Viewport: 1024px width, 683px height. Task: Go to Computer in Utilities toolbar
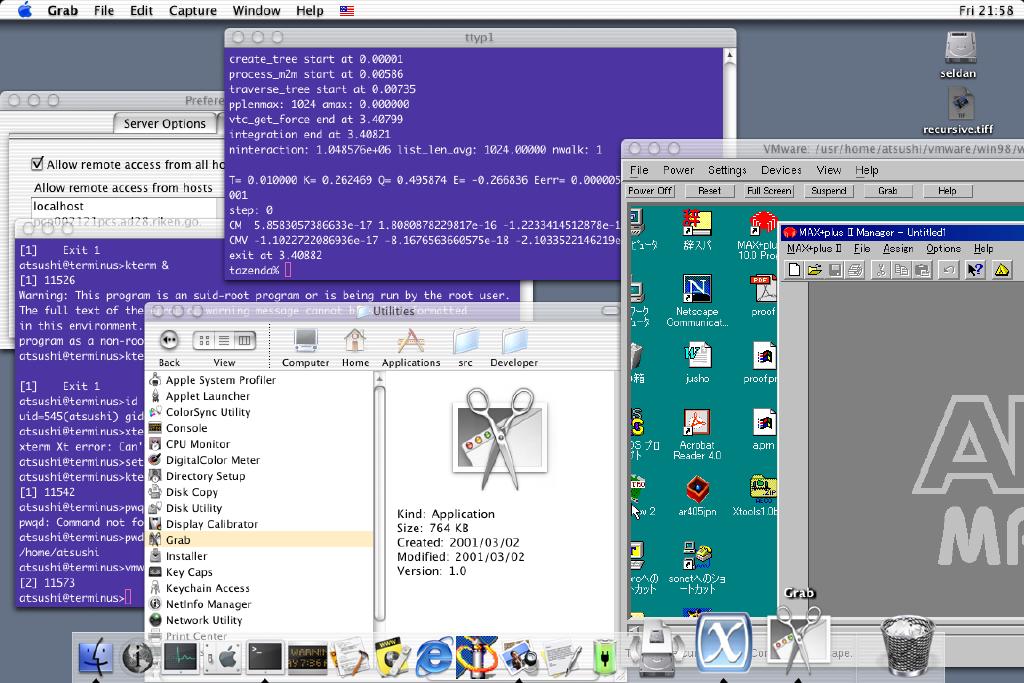[x=305, y=347]
